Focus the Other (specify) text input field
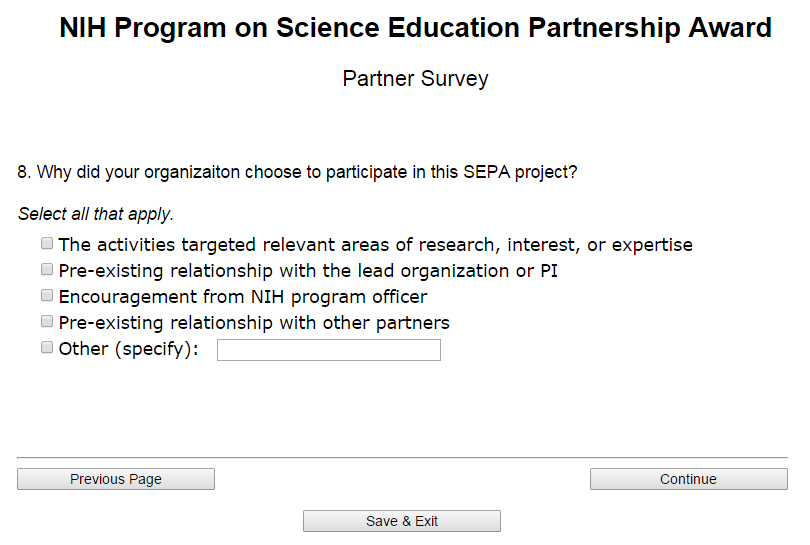 point(328,350)
